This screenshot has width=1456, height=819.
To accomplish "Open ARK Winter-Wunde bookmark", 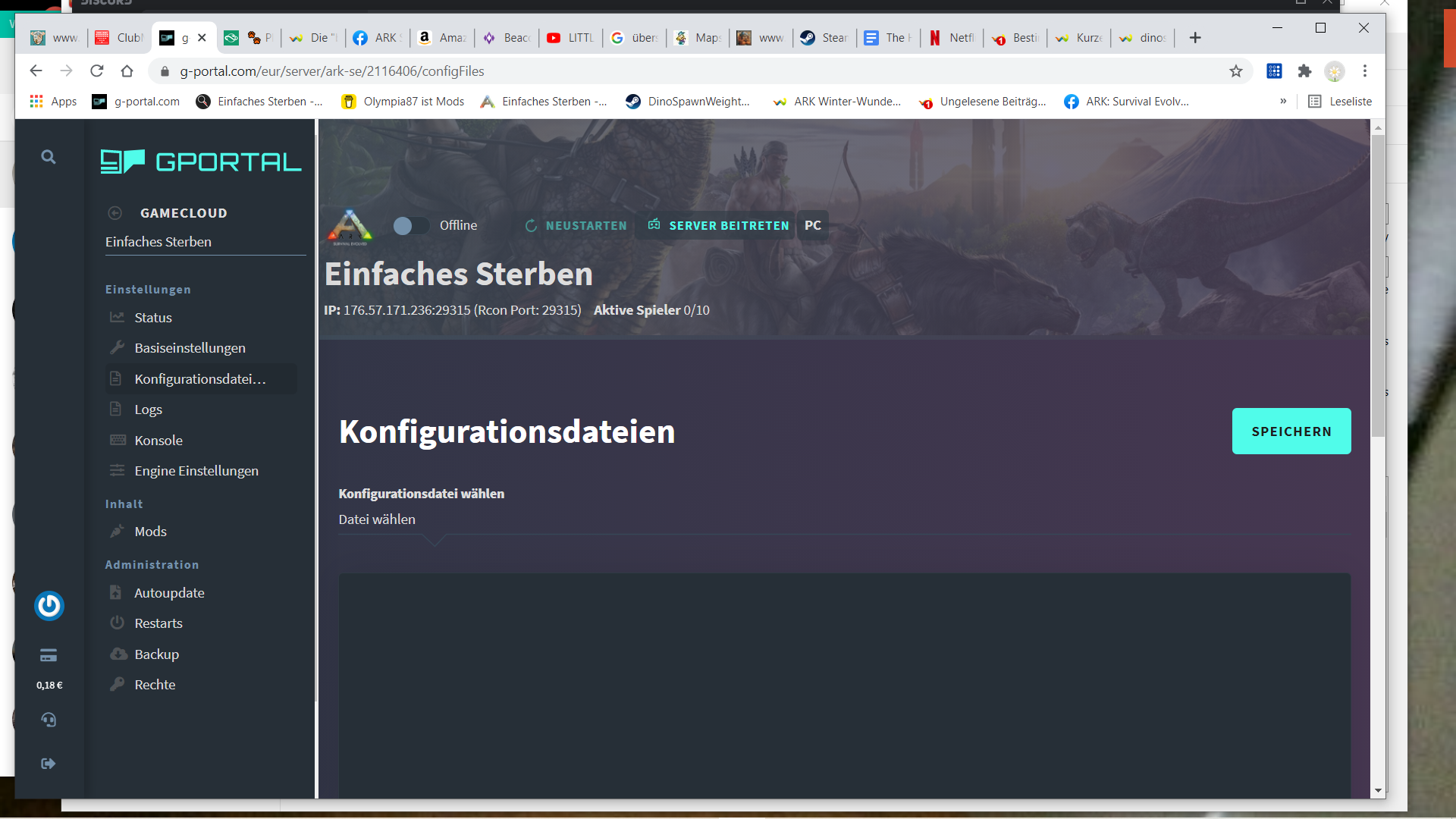I will click(836, 102).
